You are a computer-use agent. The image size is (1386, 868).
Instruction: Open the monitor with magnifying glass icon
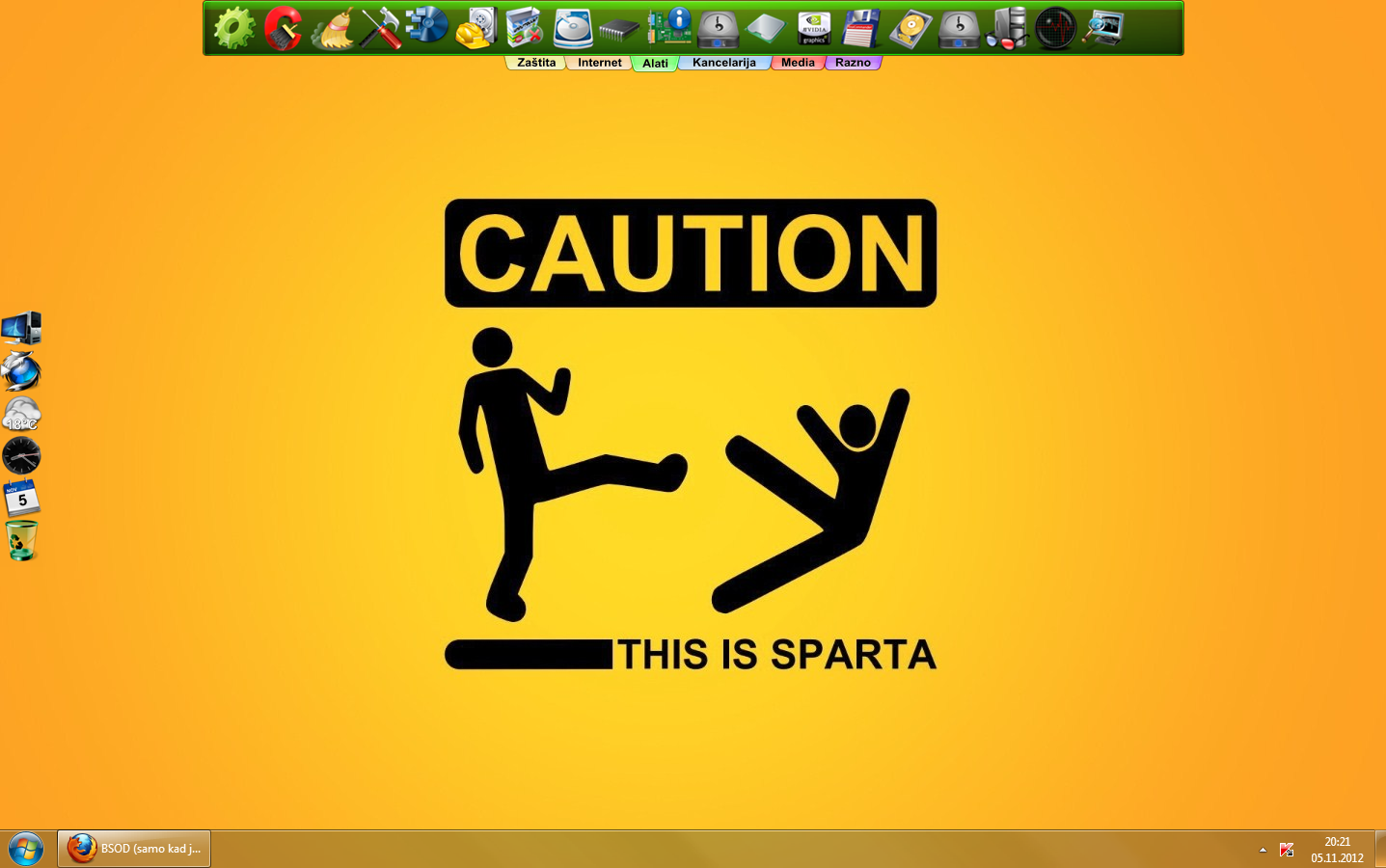pyautogui.click(x=1103, y=28)
